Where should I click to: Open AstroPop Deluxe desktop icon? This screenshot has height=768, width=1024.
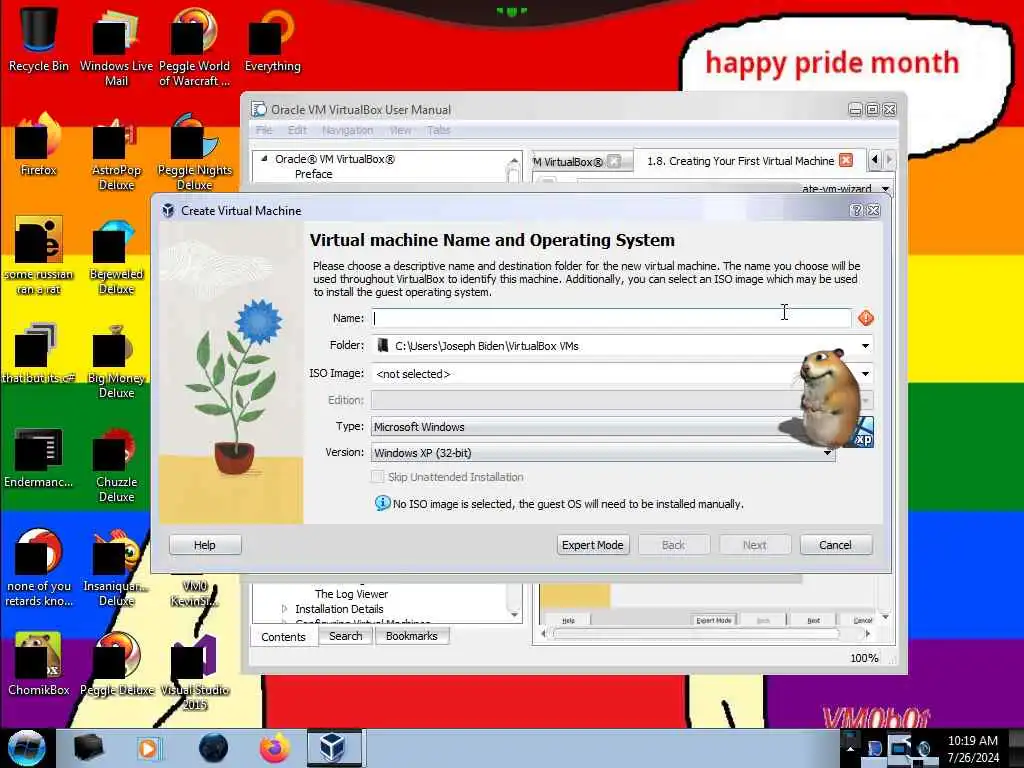116,153
